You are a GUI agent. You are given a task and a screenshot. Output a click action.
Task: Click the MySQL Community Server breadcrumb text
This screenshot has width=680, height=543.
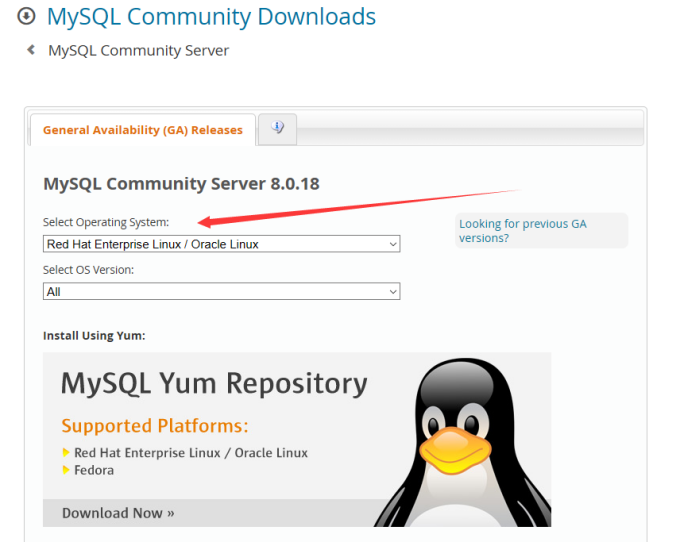tap(138, 50)
